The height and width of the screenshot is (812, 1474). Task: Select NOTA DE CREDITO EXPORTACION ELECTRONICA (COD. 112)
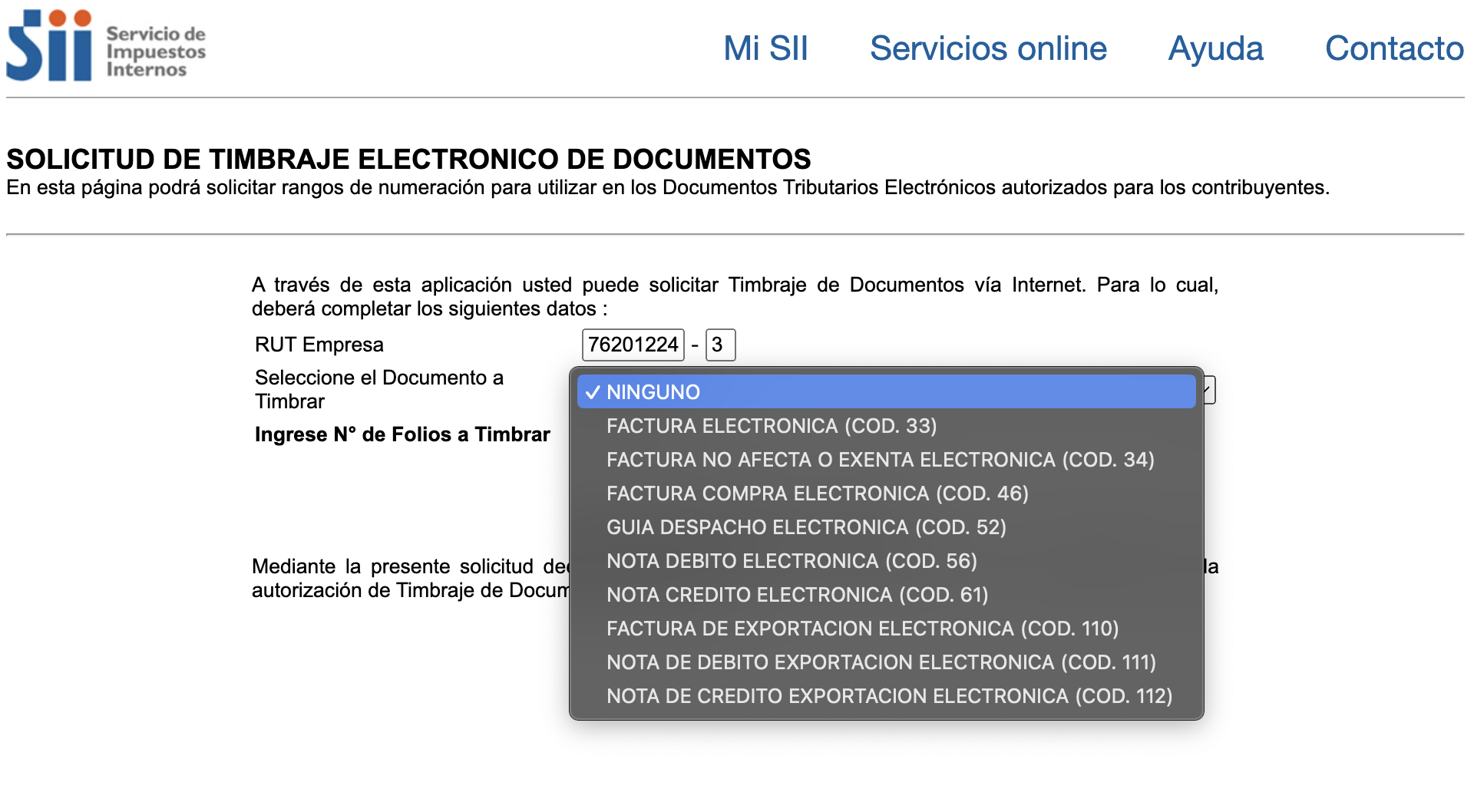coord(887,695)
